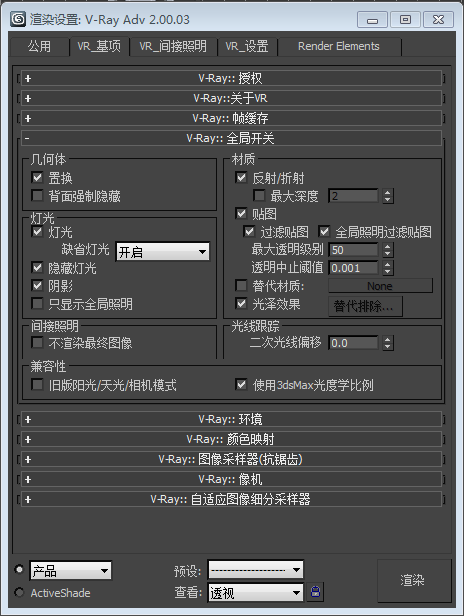Open the VR_设置 tab
Image resolution: width=464 pixels, height=616 pixels.
pos(247,46)
